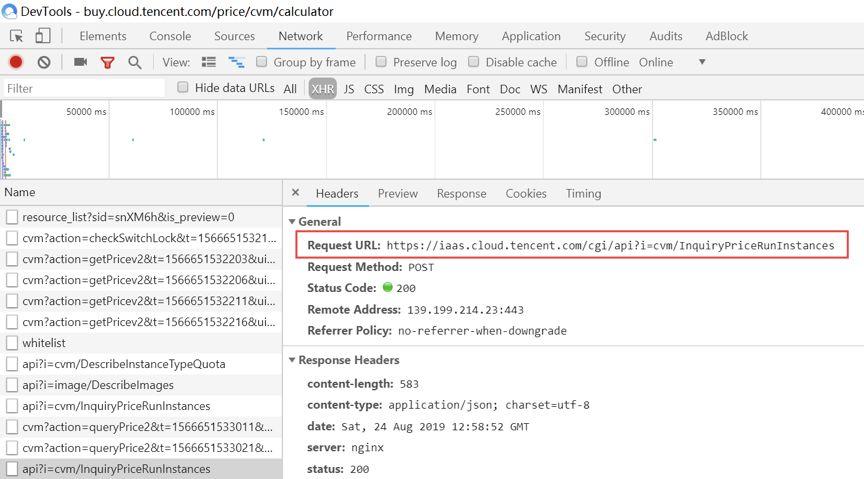This screenshot has width=864, height=479.
Task: Click the inspect element cursor icon
Action: [x=17, y=36]
